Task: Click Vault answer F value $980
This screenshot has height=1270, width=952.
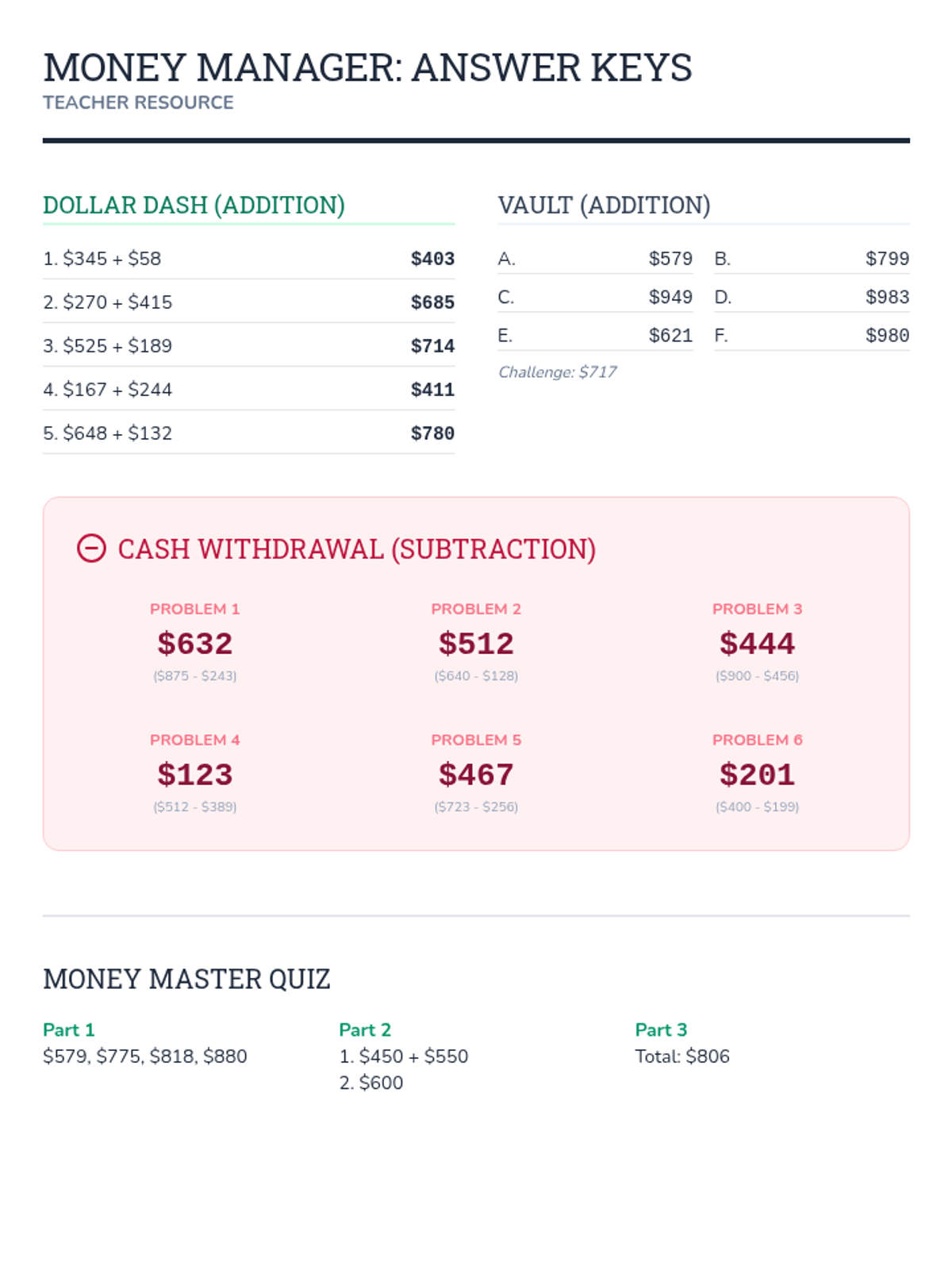Action: [887, 336]
